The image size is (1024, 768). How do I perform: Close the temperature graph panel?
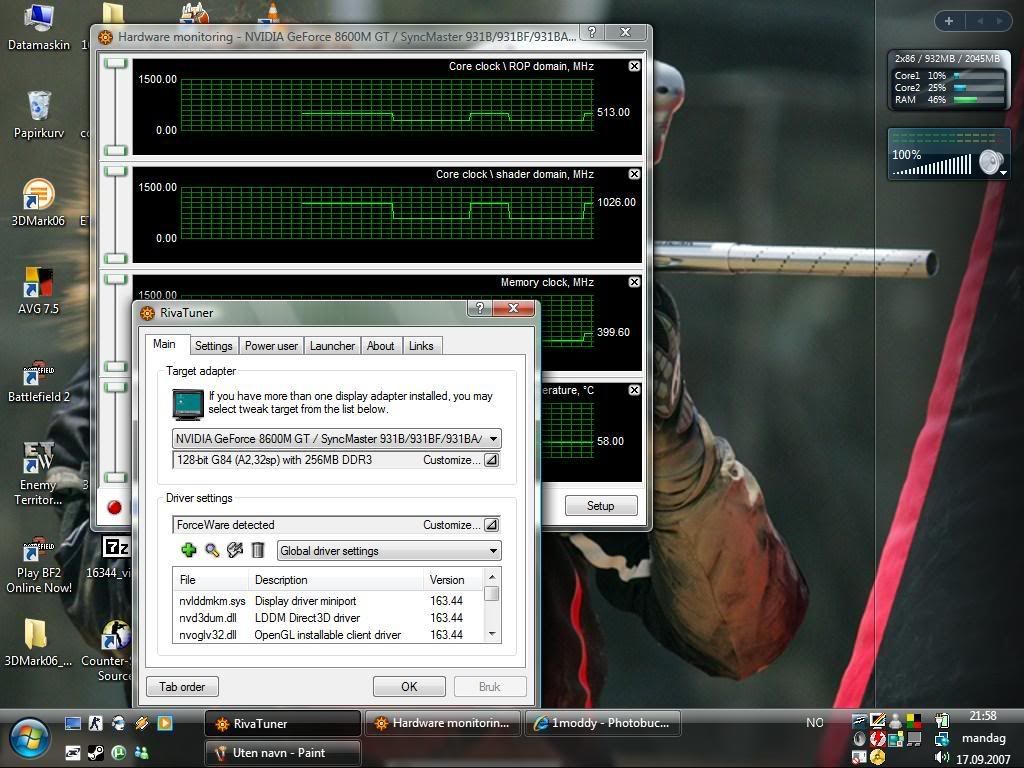click(634, 390)
